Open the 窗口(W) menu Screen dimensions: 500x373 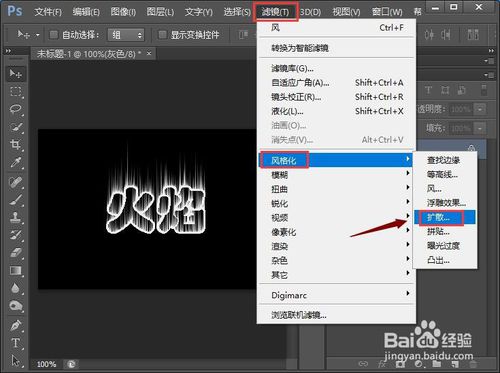coord(387,12)
